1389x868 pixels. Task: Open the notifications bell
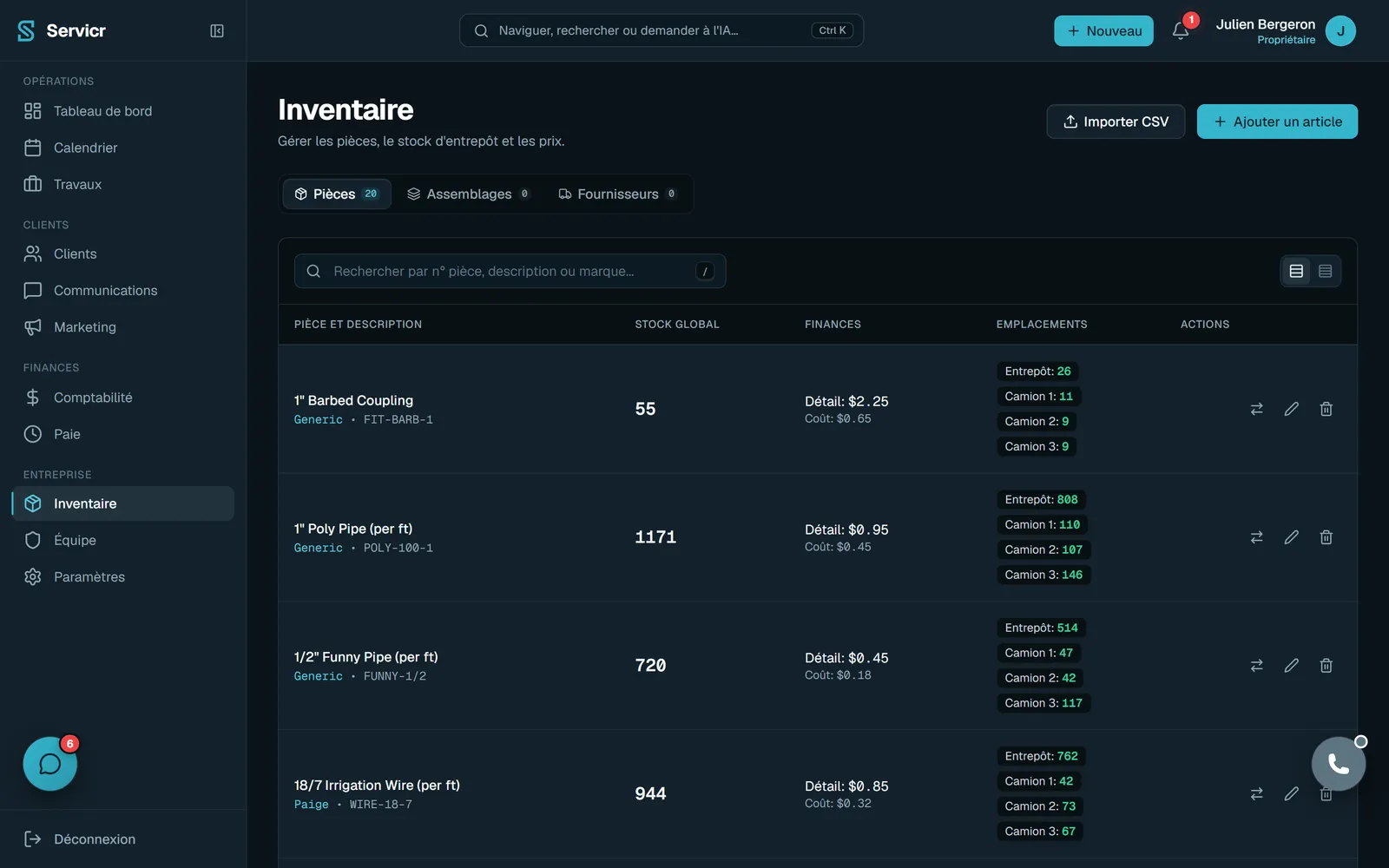1181,30
